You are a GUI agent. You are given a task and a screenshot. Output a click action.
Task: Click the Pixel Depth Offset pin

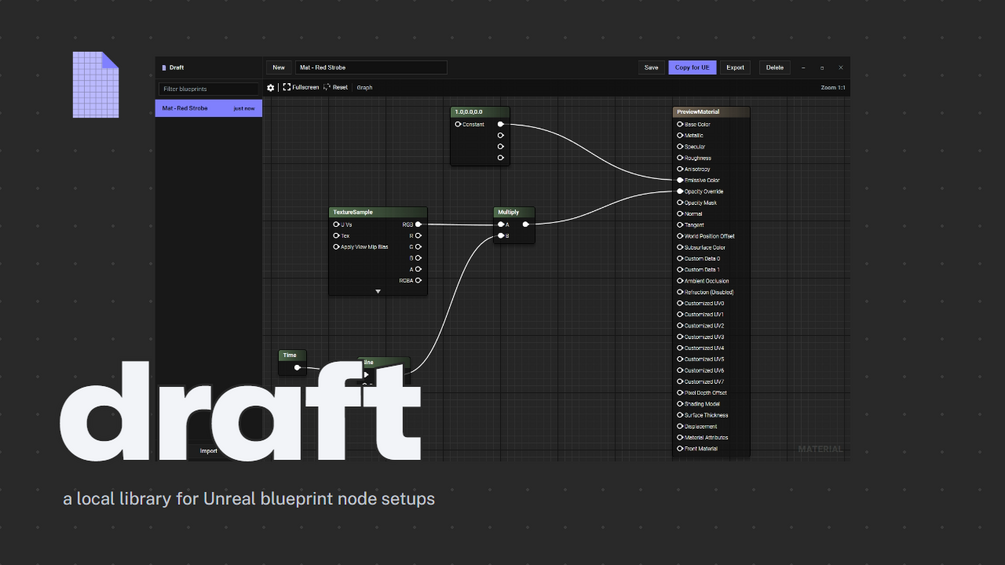(x=680, y=393)
